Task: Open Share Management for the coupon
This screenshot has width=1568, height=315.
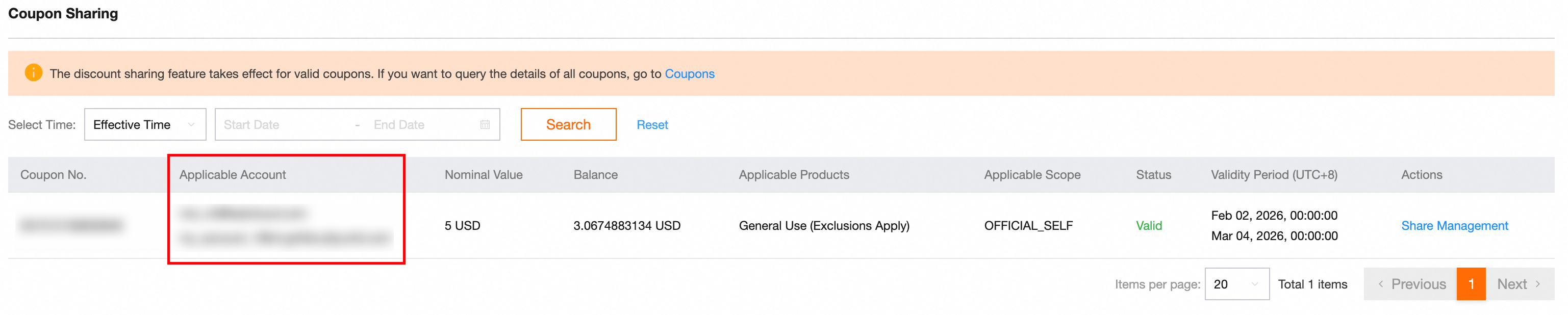Action: click(x=1454, y=226)
